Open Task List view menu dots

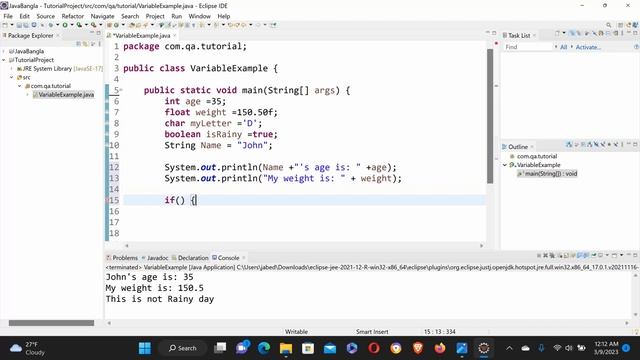coord(622,33)
